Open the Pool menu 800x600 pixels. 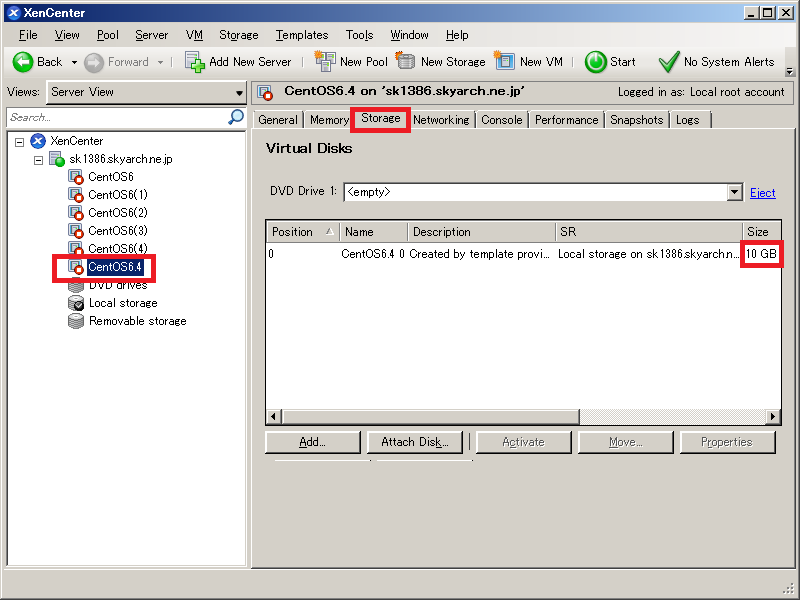(x=108, y=35)
